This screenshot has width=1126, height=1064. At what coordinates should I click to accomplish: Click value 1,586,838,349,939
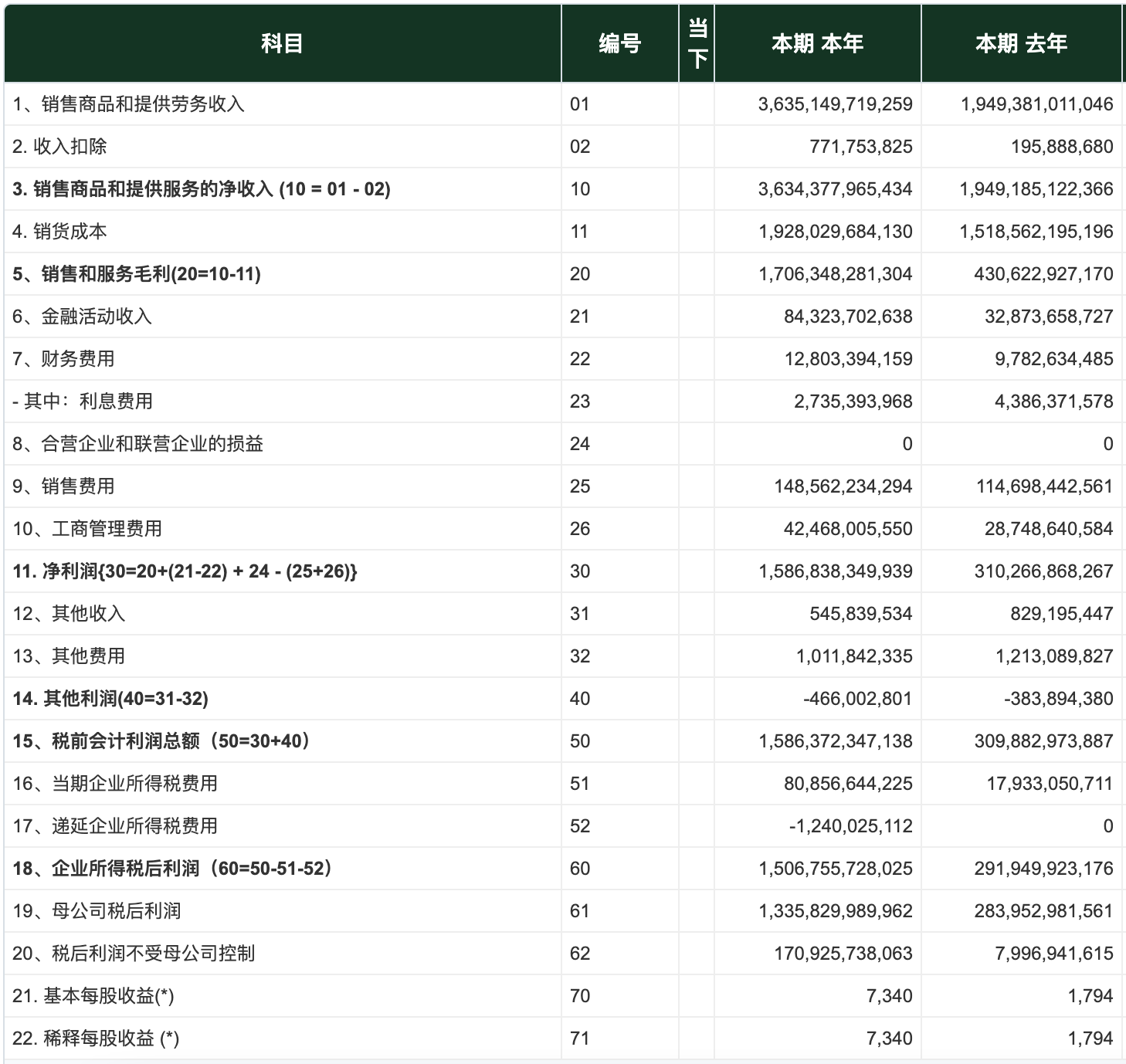point(836,571)
